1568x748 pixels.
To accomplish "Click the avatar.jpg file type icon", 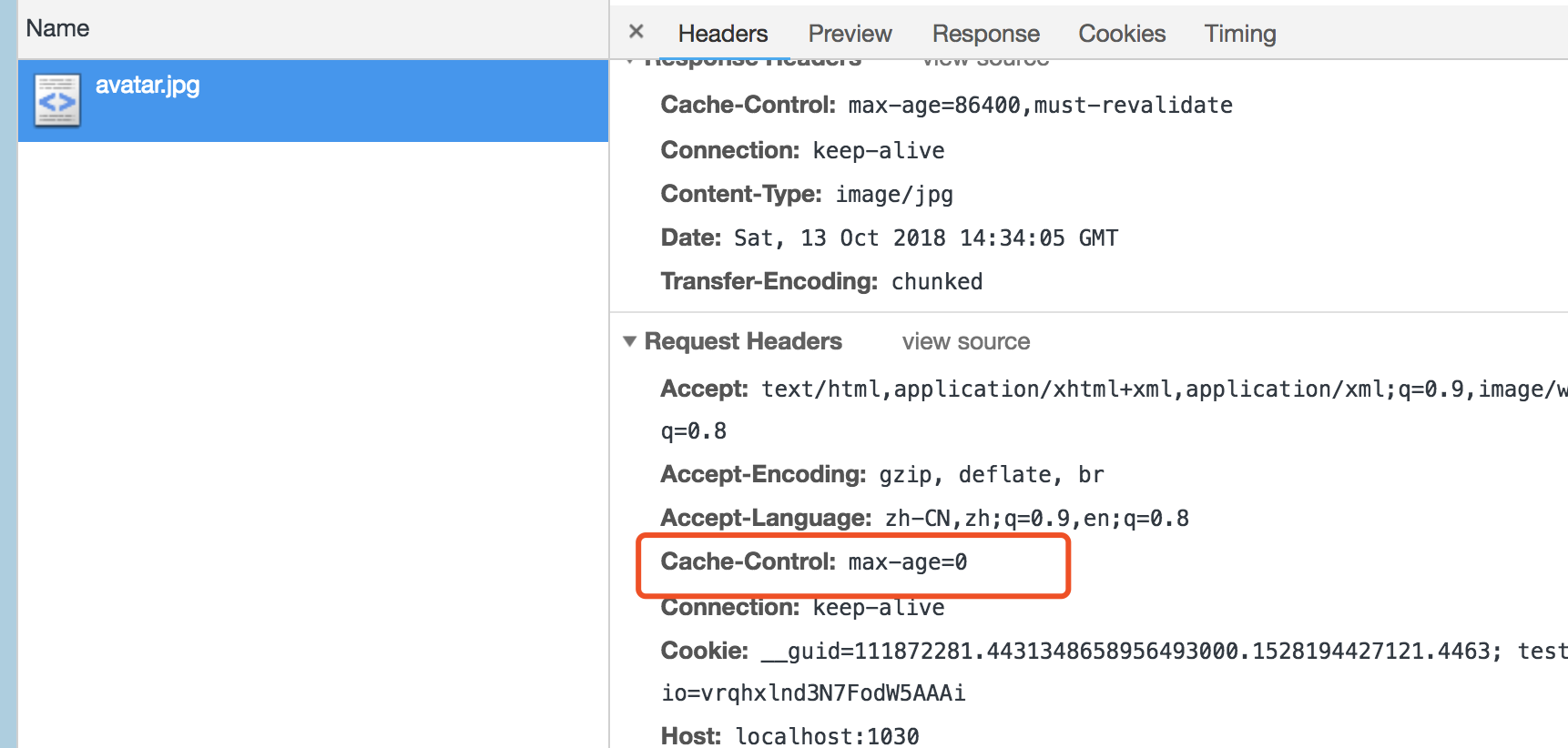I will click(x=57, y=100).
